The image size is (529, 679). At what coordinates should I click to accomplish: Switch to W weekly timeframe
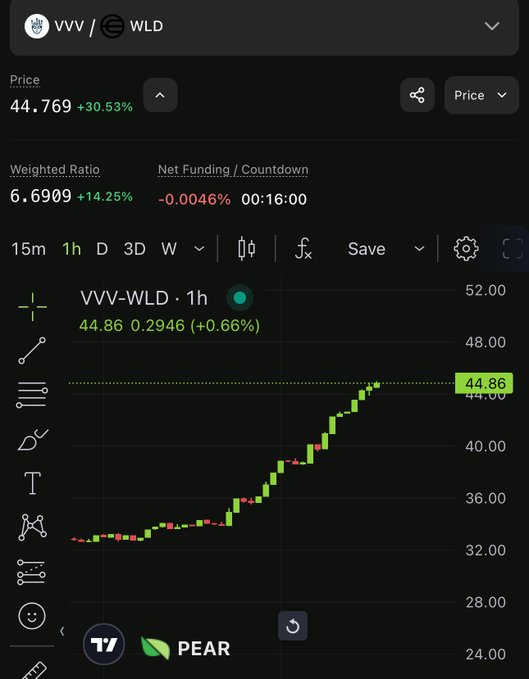169,249
